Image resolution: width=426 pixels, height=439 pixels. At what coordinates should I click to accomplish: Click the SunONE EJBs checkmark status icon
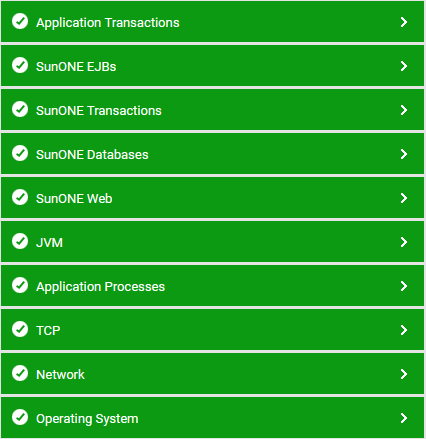point(20,65)
